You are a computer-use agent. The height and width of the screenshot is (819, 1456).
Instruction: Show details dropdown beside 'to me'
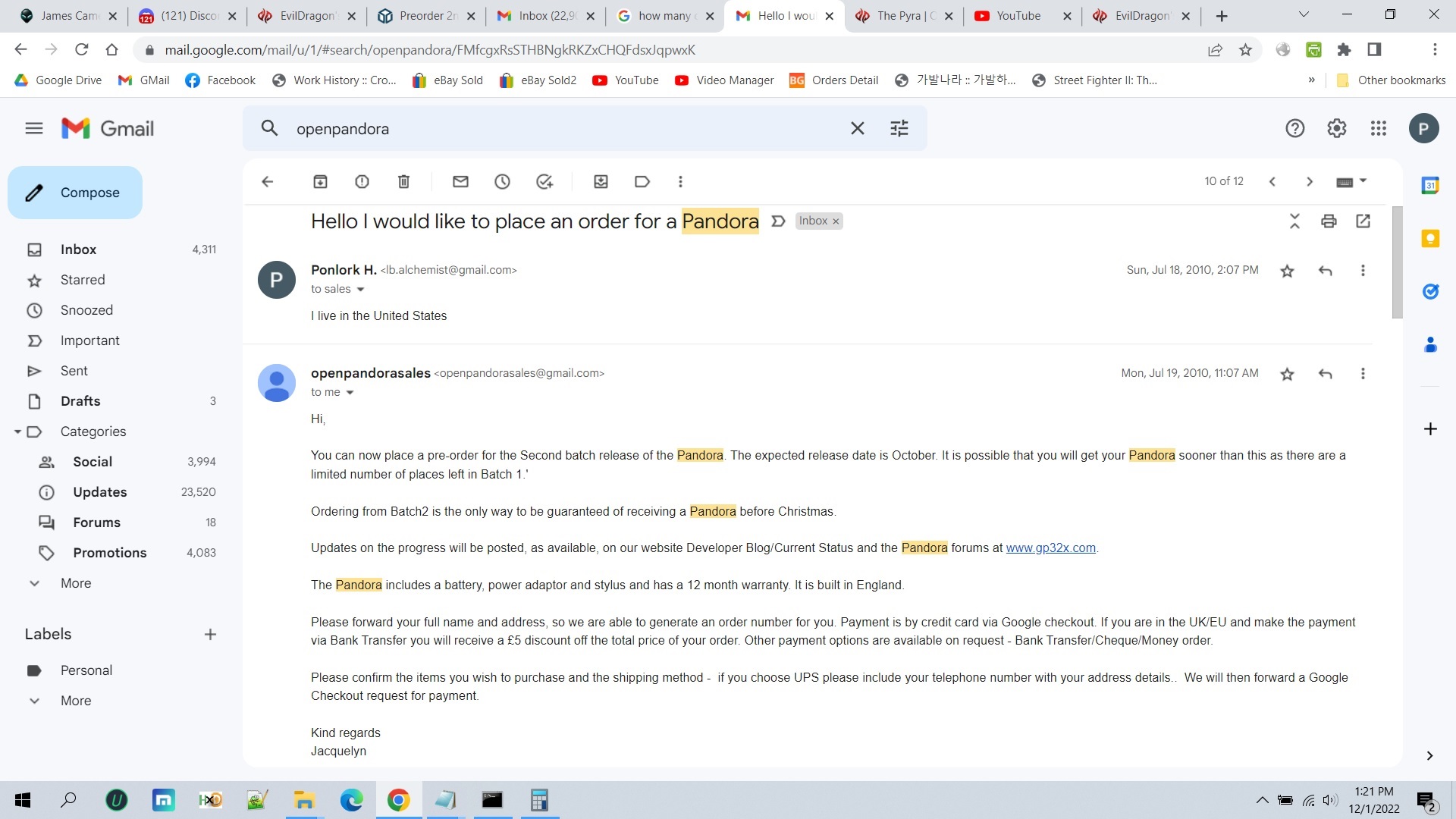(x=350, y=393)
